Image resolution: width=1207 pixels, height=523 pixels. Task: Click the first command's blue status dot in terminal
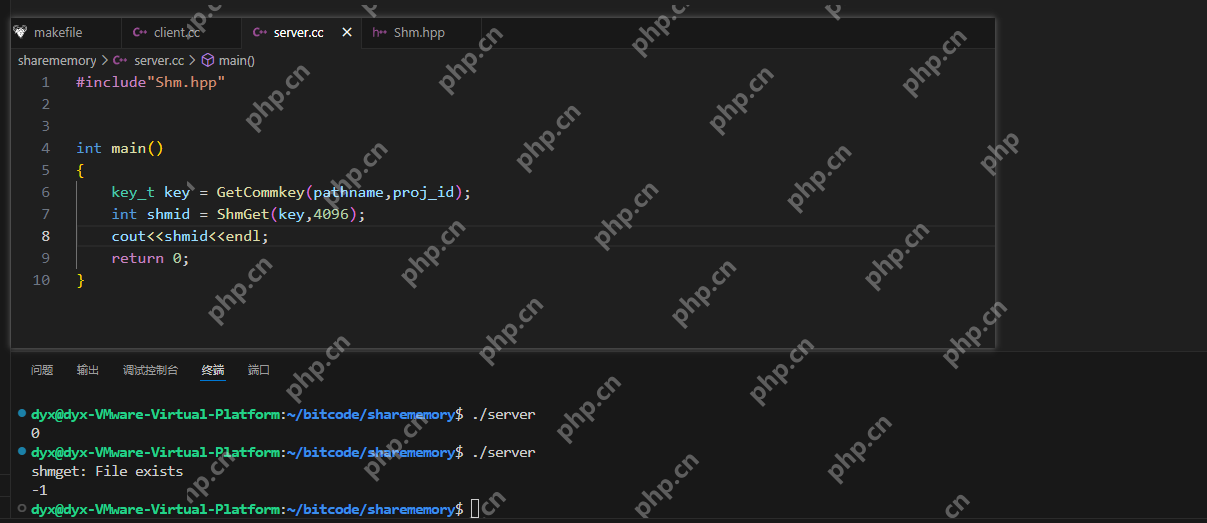pyautogui.click(x=22, y=413)
